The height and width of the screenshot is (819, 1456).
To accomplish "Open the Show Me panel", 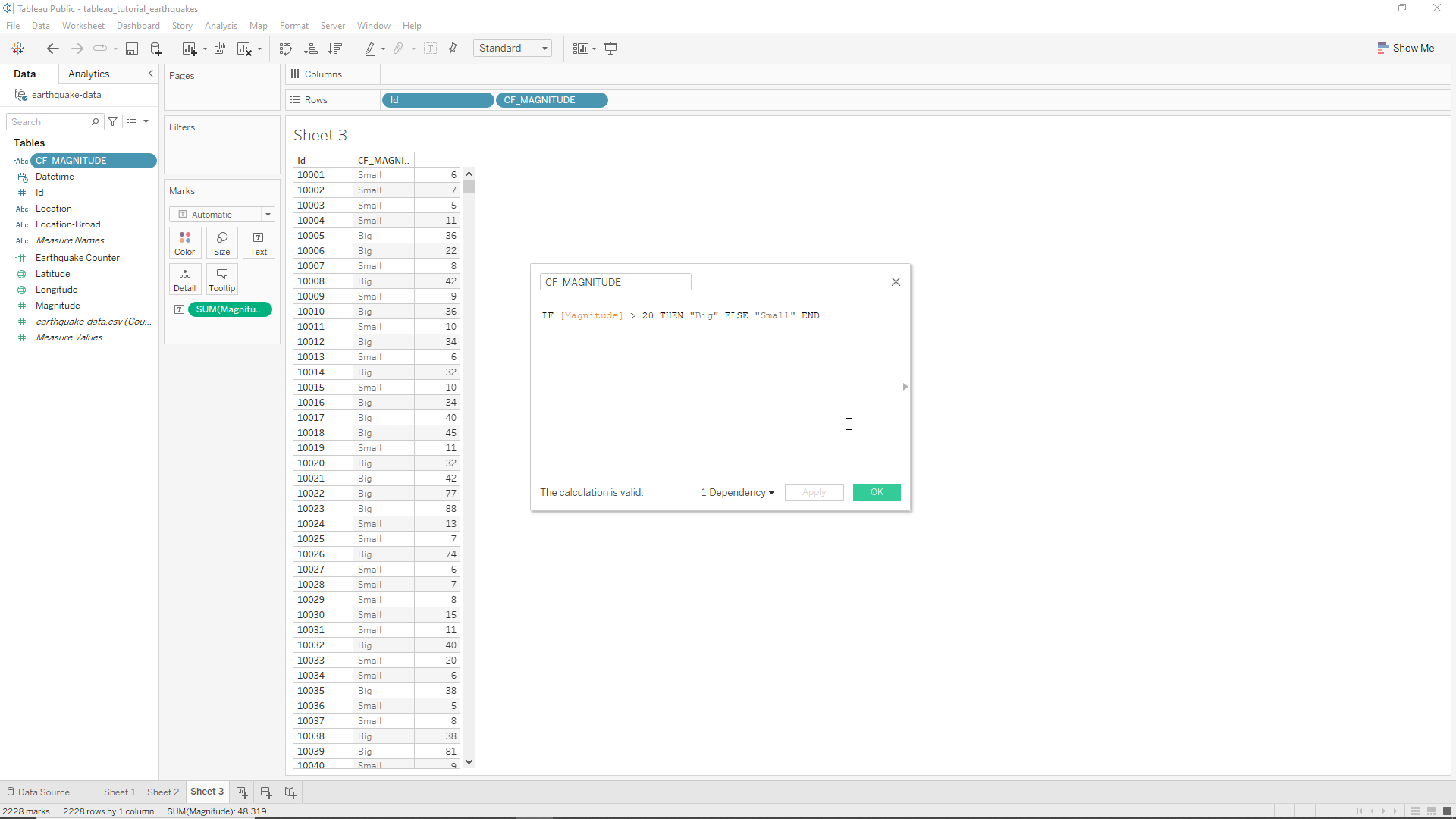I will 1405,48.
